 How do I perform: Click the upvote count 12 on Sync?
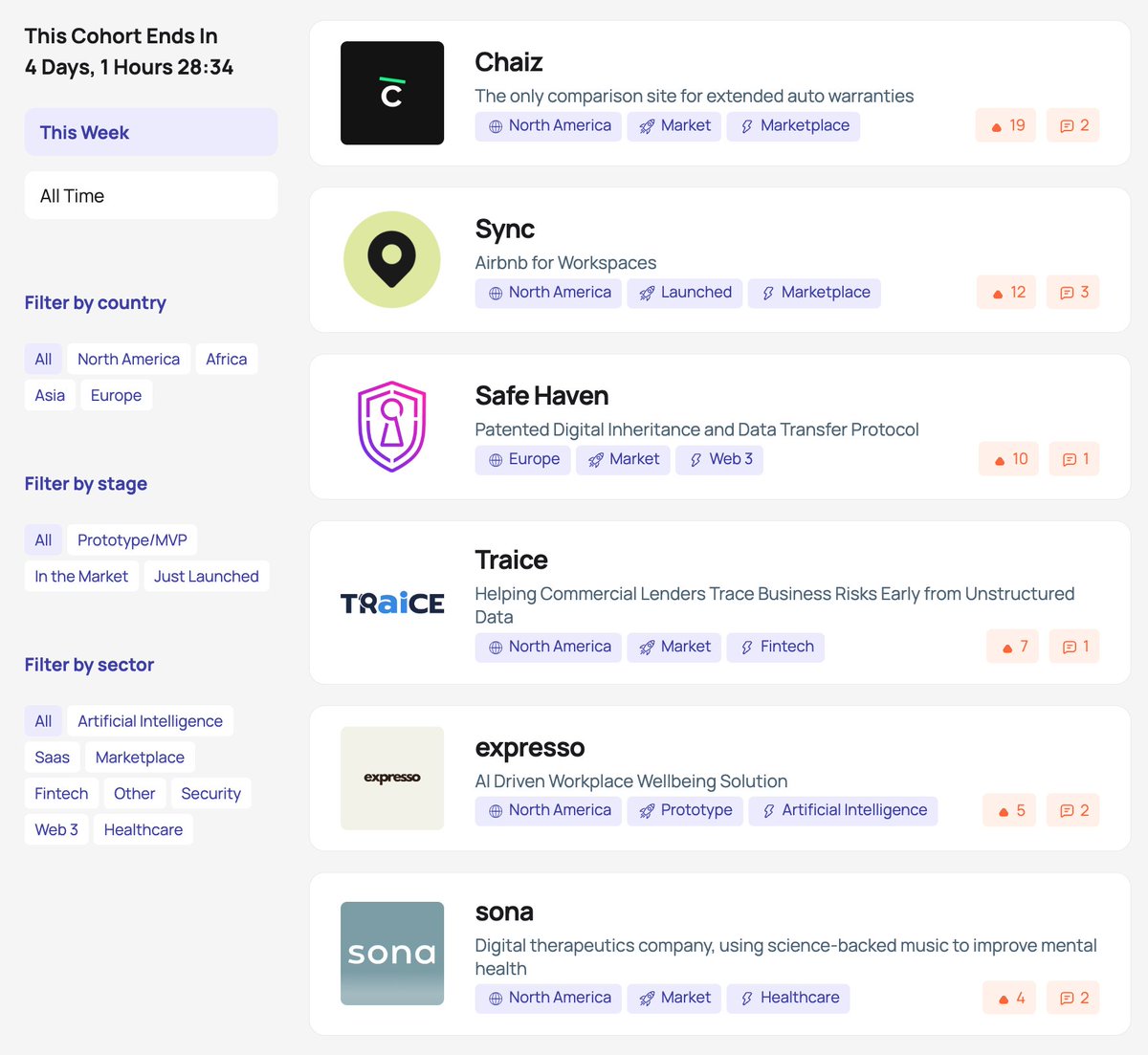pos(1007,292)
